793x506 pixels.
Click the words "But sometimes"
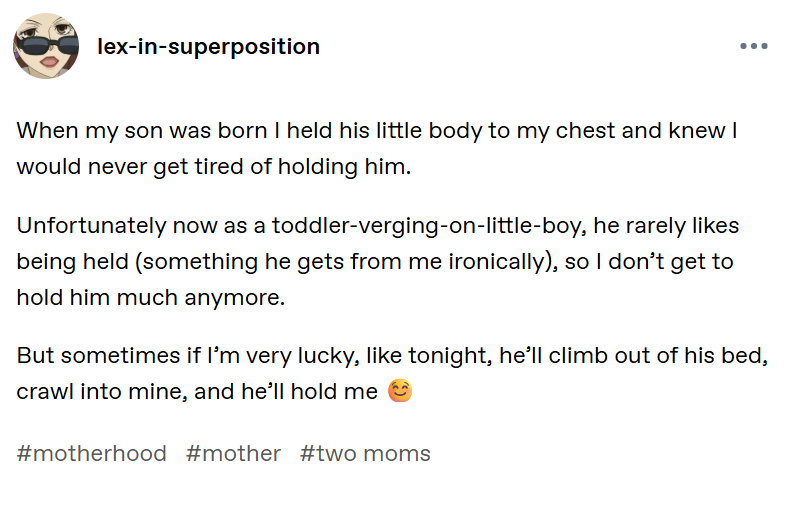click(98, 355)
